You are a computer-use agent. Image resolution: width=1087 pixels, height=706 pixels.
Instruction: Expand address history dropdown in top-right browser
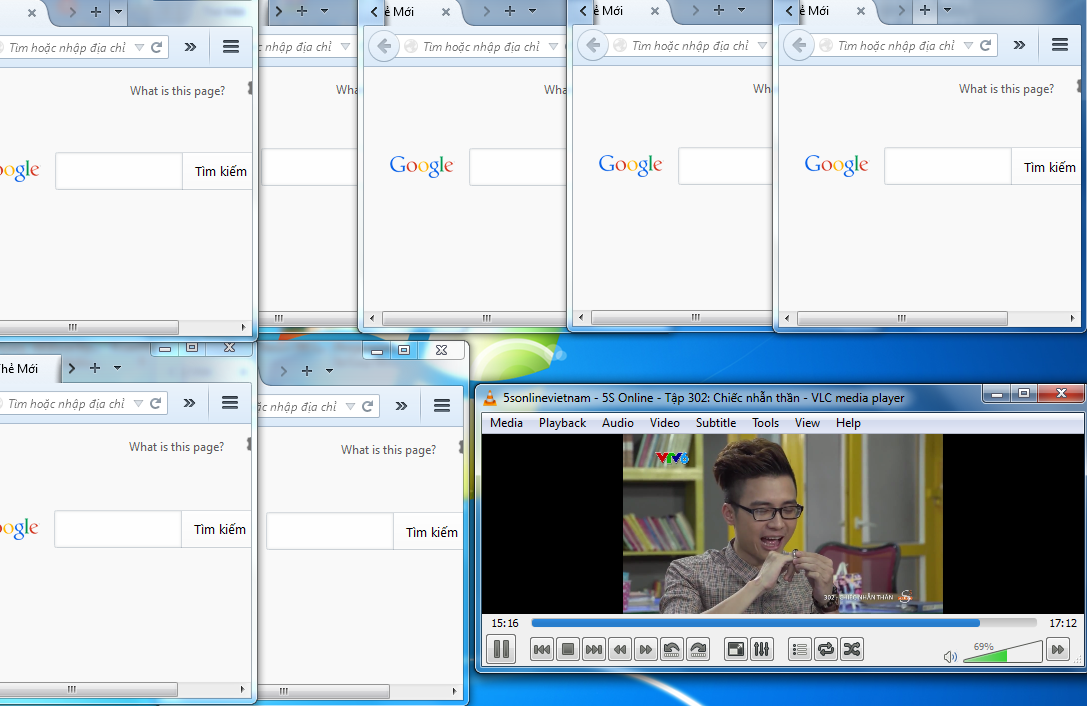(x=967, y=46)
